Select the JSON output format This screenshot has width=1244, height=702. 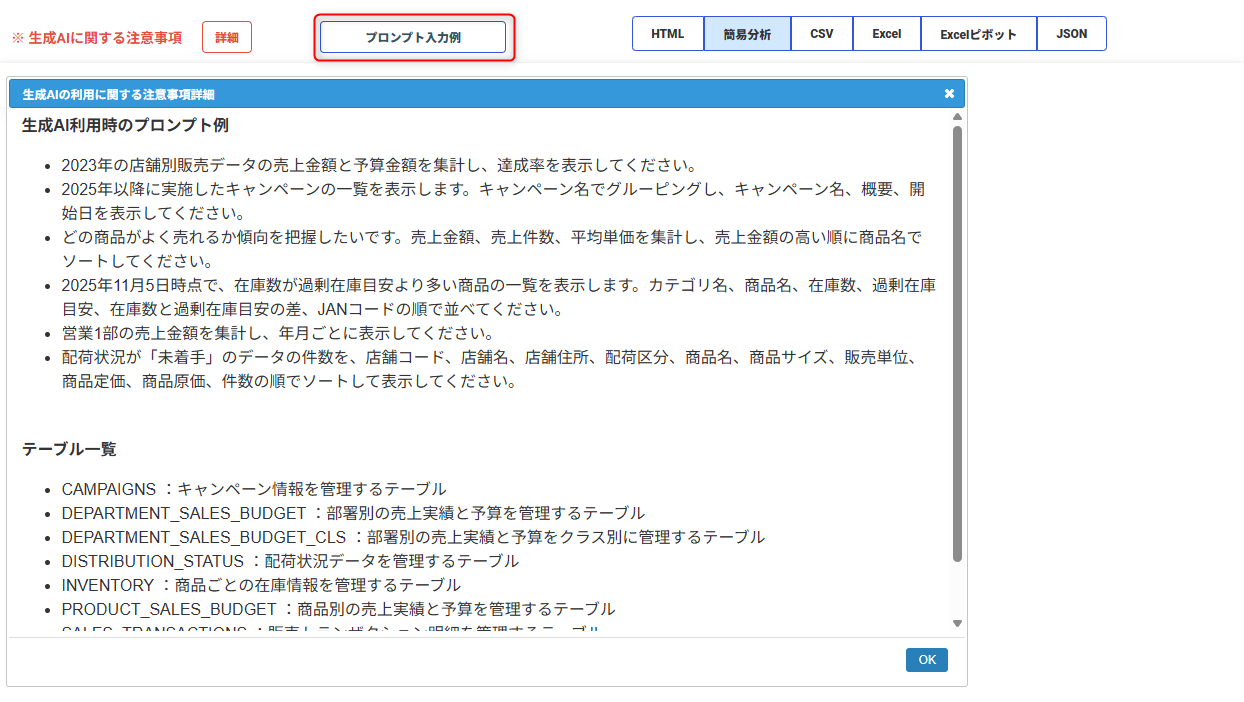(1071, 33)
